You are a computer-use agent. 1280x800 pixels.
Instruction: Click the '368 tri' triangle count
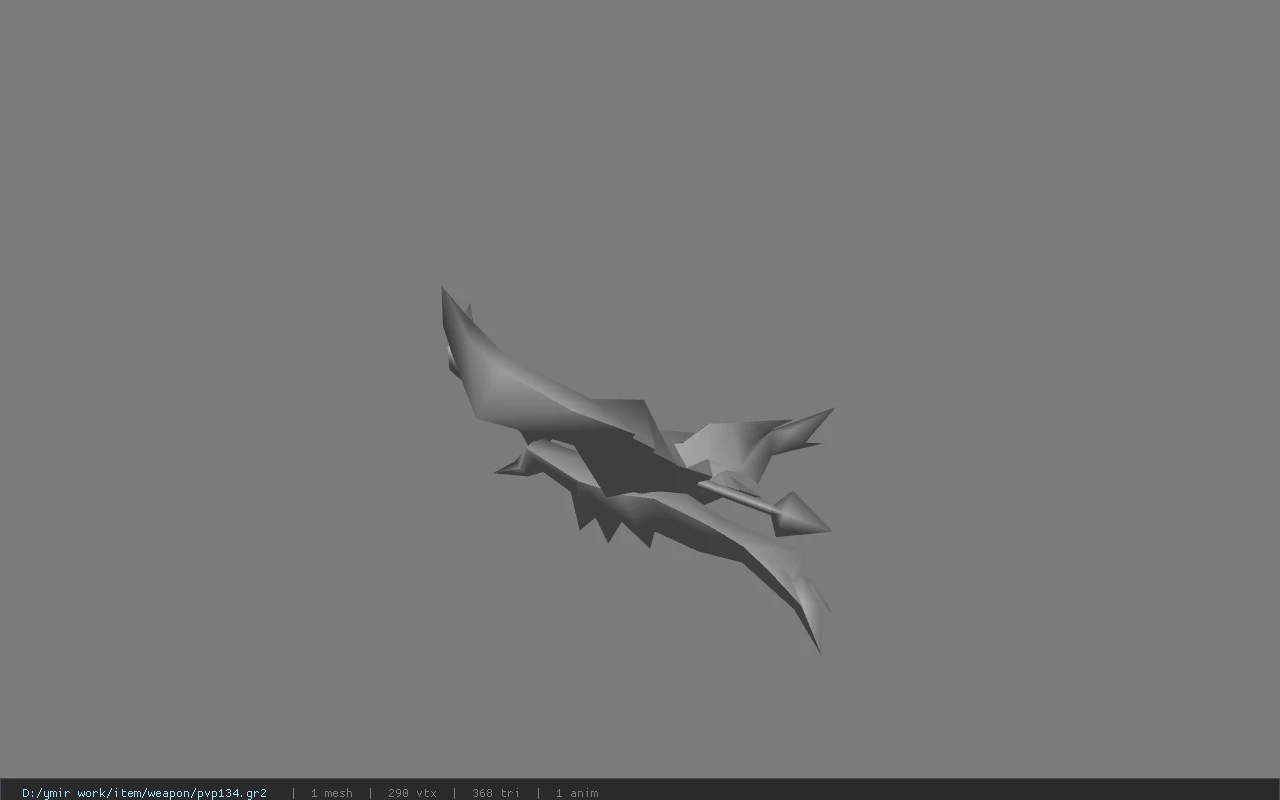pyautogui.click(x=495, y=793)
